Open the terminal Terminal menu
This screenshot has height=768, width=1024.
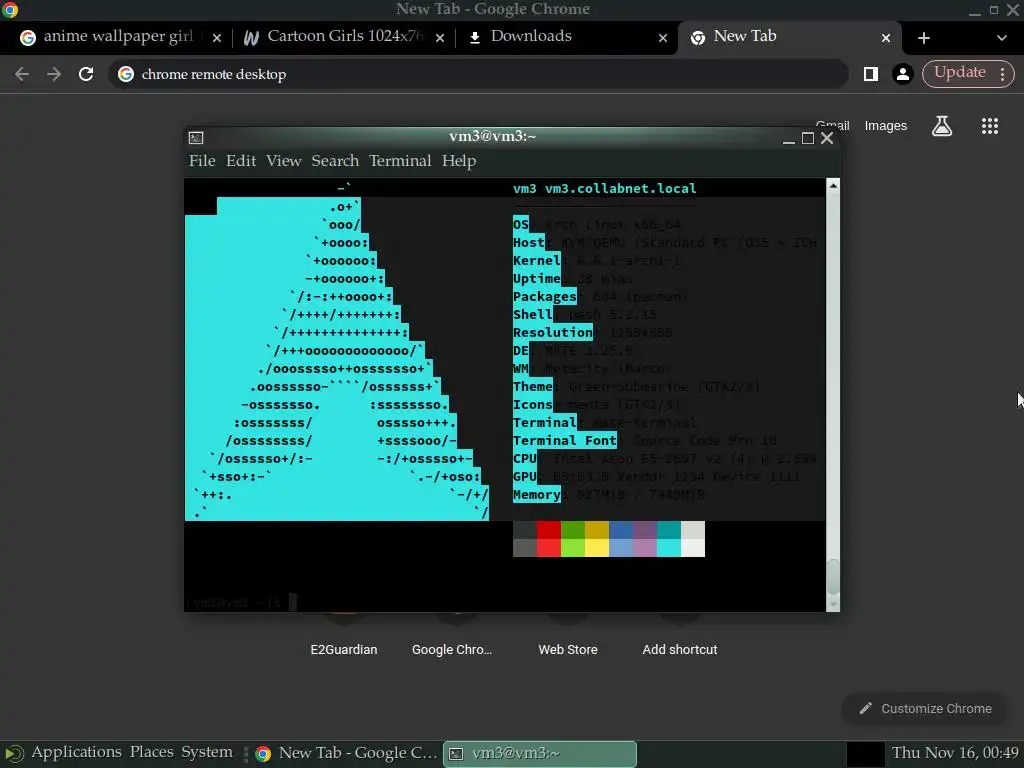(400, 161)
